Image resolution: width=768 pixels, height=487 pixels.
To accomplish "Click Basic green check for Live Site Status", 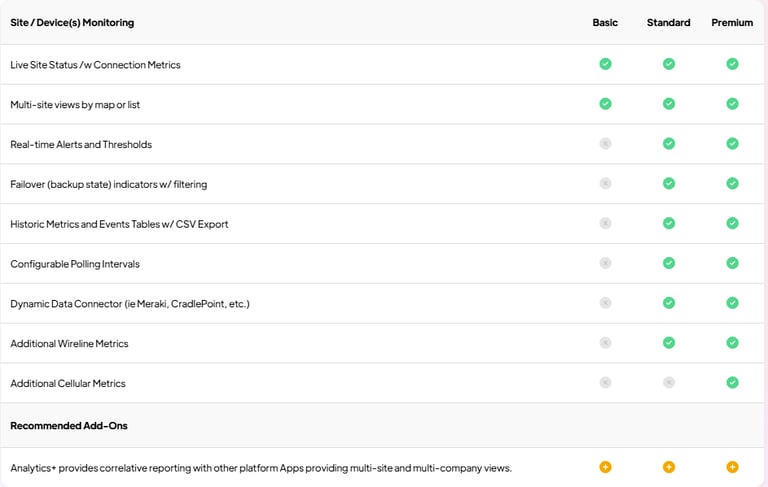I will [x=605, y=64].
